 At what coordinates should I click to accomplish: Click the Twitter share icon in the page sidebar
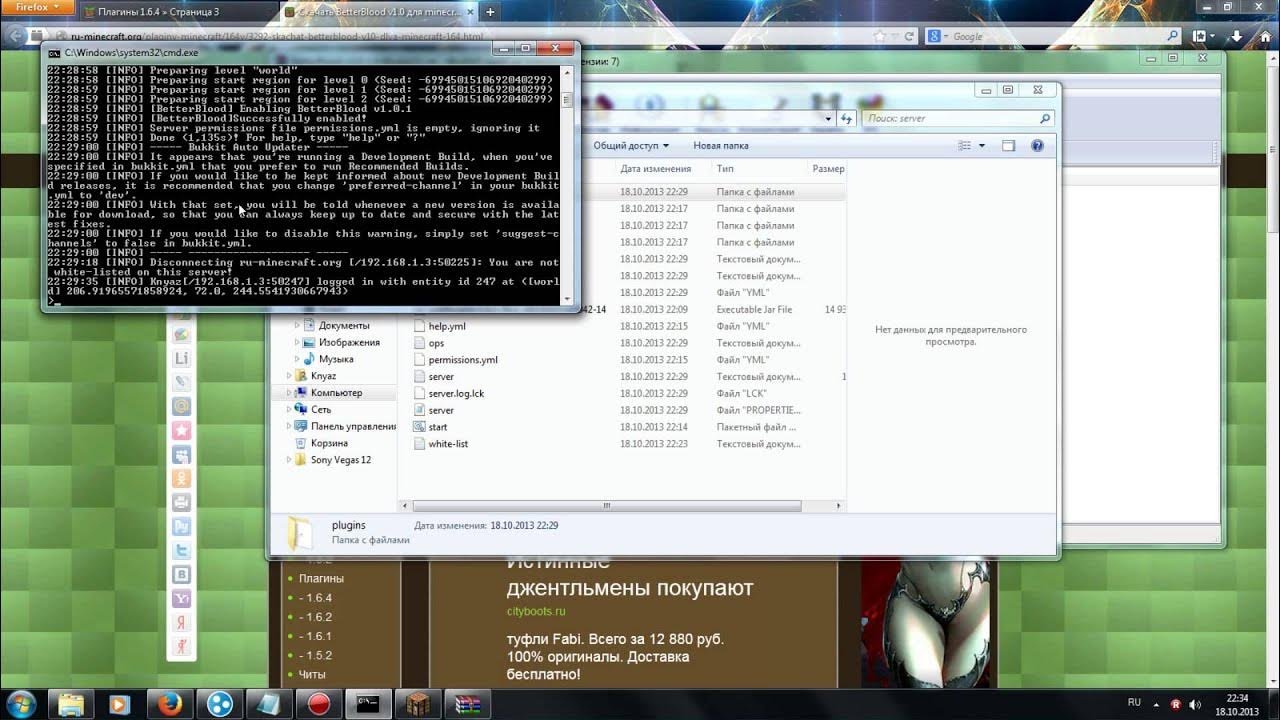point(181,550)
